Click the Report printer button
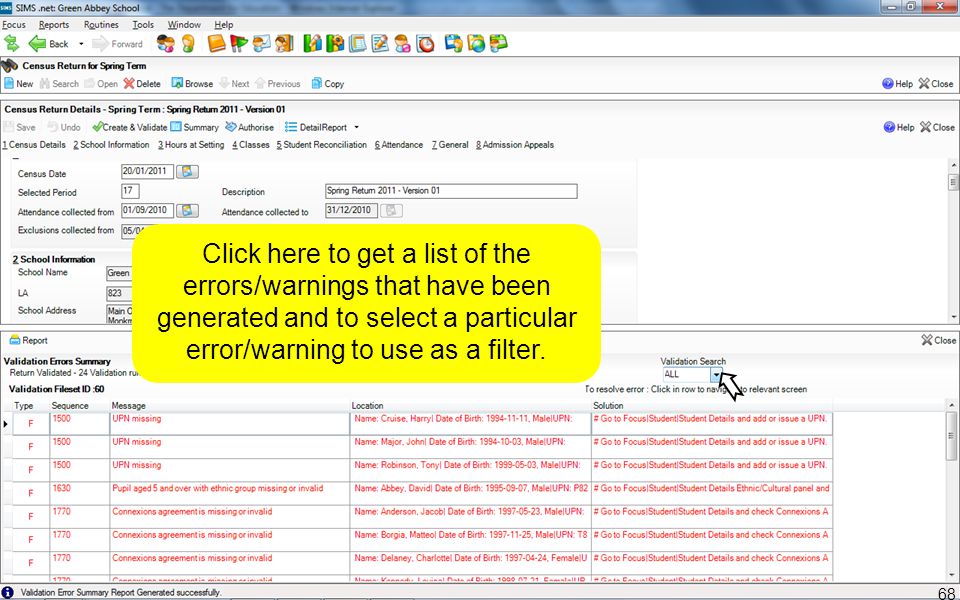This screenshot has height=600, width=960. (29, 340)
